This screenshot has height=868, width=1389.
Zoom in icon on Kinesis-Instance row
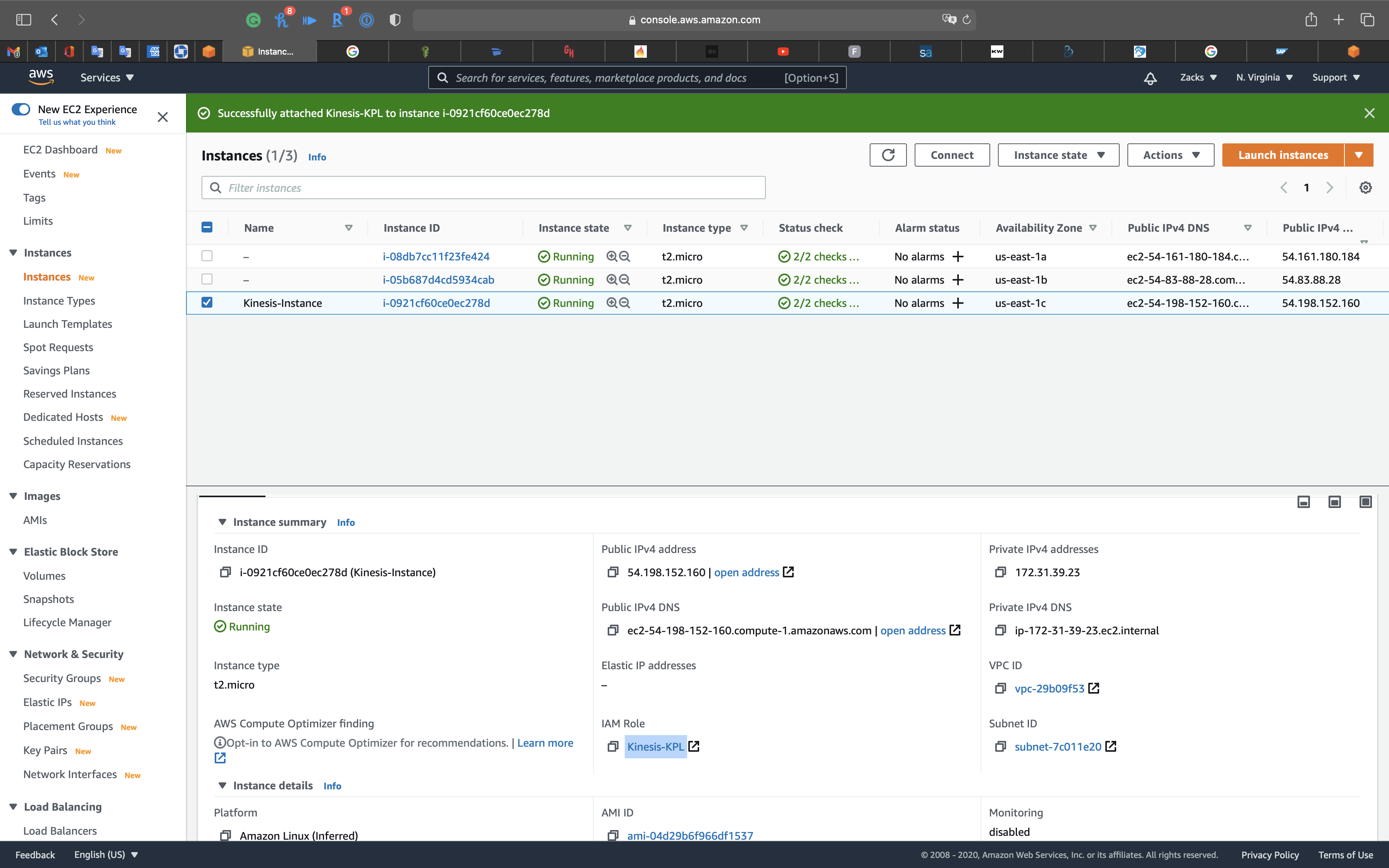(612, 303)
